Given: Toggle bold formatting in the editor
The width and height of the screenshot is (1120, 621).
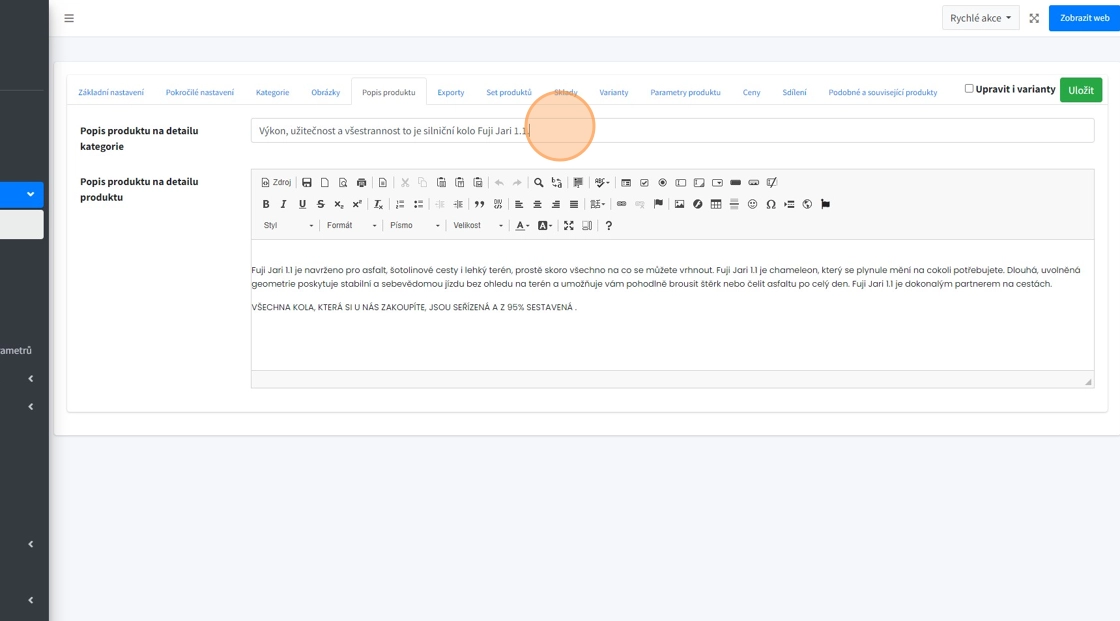Looking at the screenshot, I should pyautogui.click(x=266, y=204).
